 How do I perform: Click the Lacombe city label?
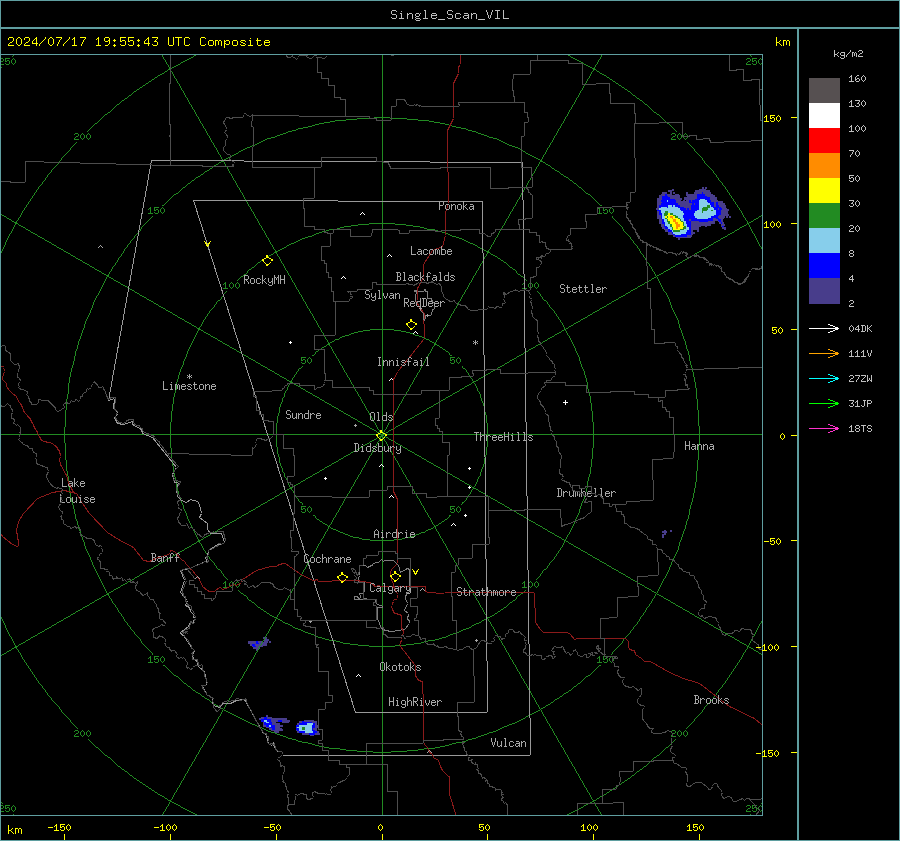point(431,251)
